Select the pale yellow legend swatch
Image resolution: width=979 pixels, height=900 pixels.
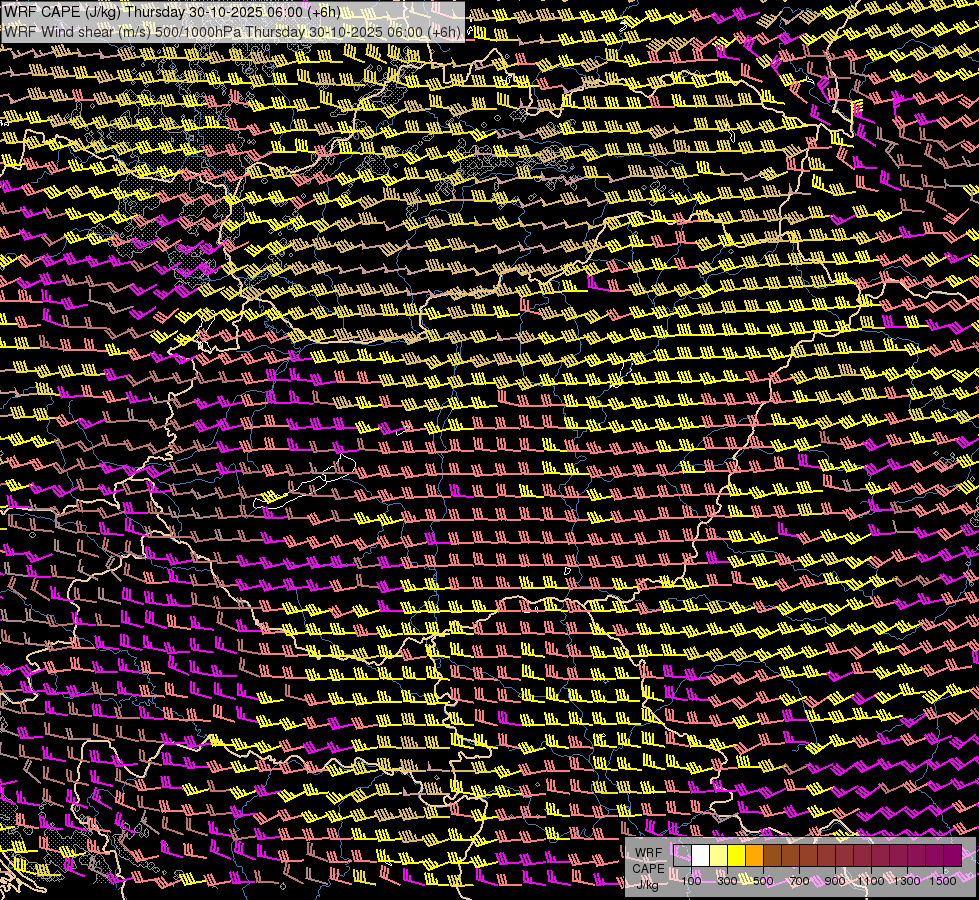[718, 855]
